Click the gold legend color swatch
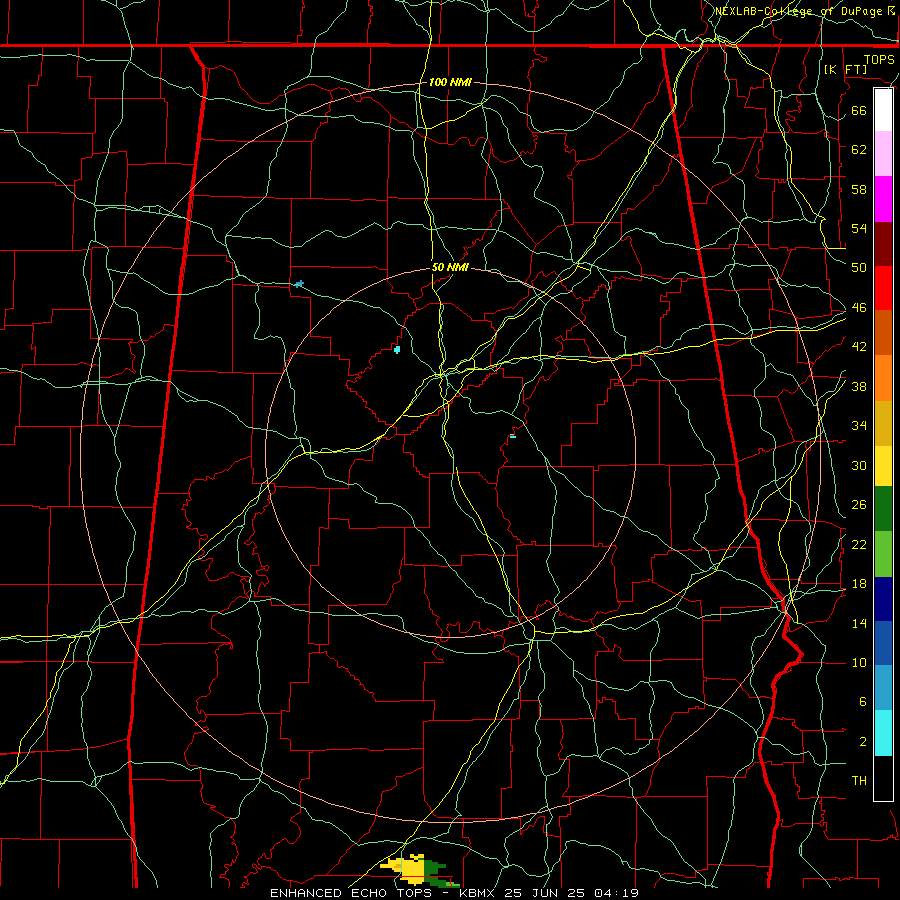900x900 pixels. (883, 423)
